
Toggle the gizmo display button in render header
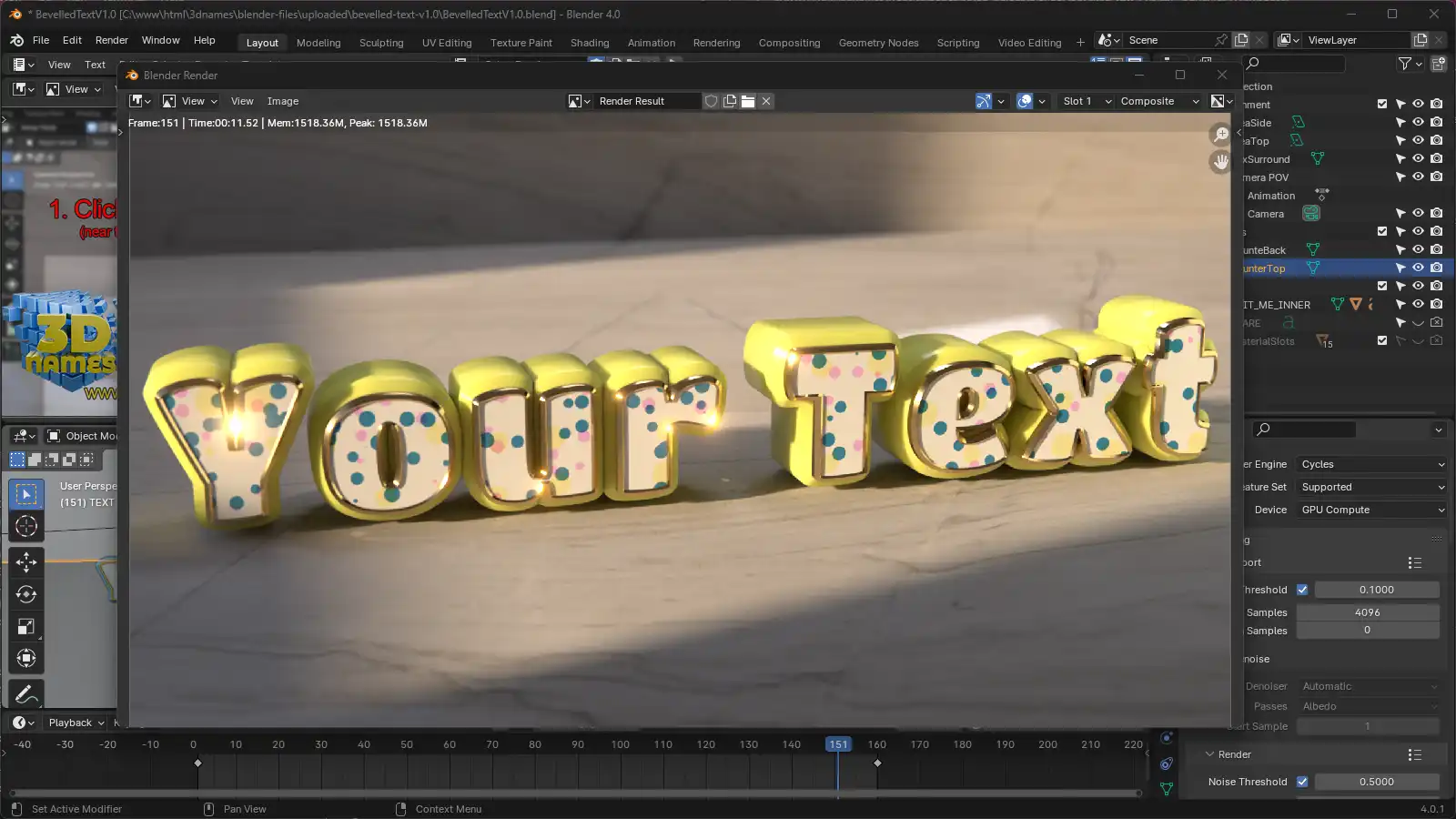pyautogui.click(x=984, y=101)
